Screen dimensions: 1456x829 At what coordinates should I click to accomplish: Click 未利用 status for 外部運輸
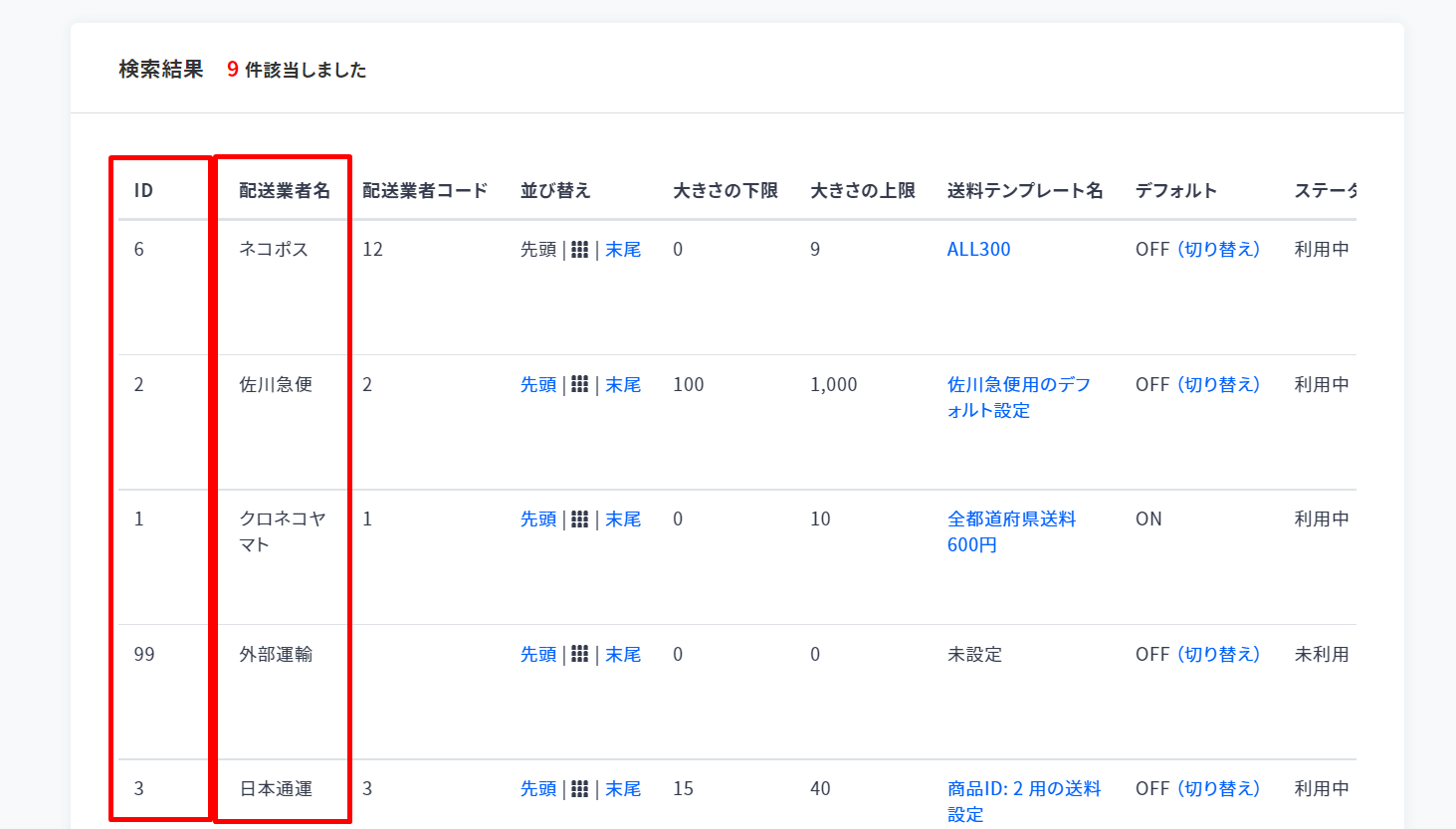pyautogui.click(x=1322, y=654)
